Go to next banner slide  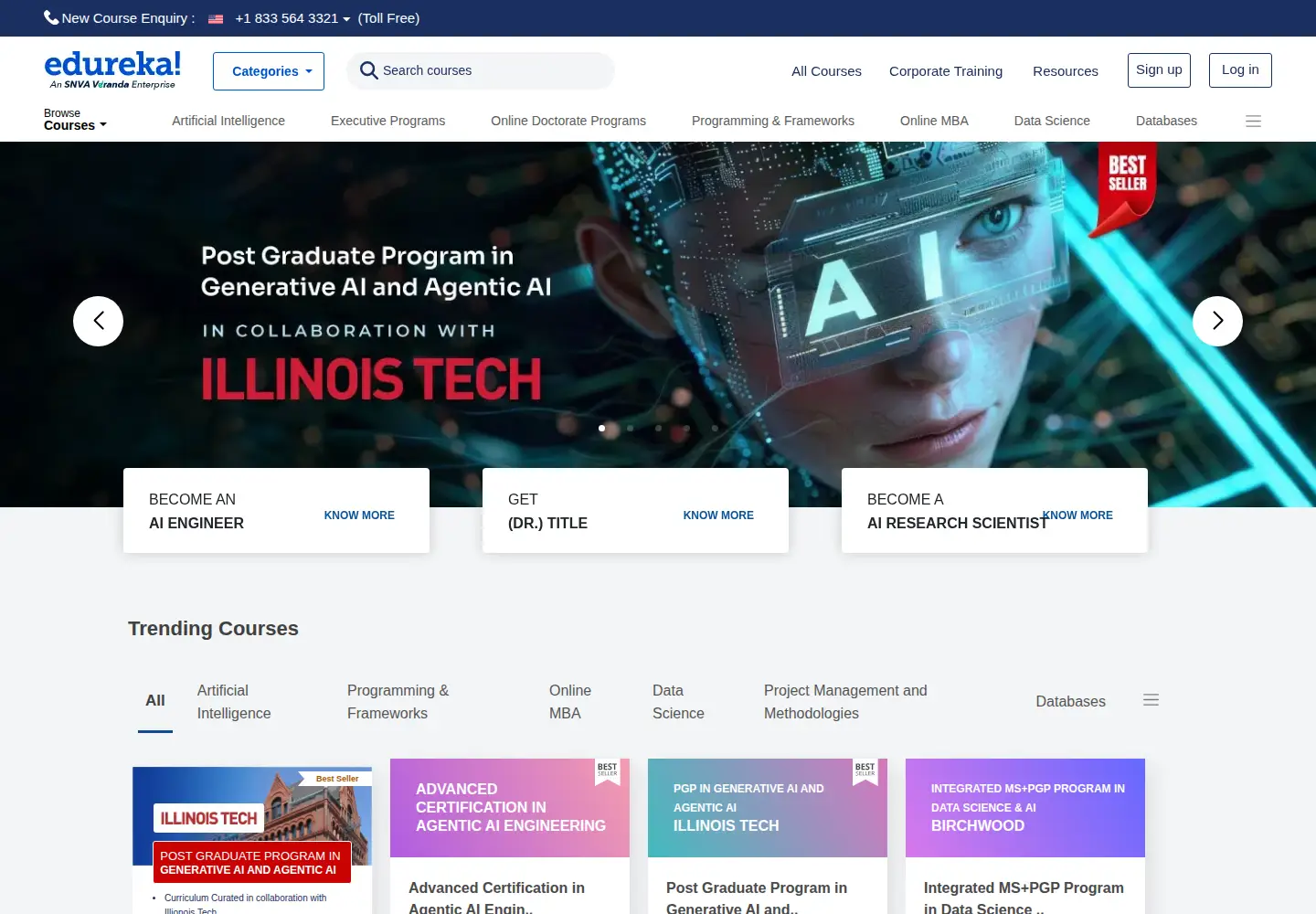[1217, 321]
